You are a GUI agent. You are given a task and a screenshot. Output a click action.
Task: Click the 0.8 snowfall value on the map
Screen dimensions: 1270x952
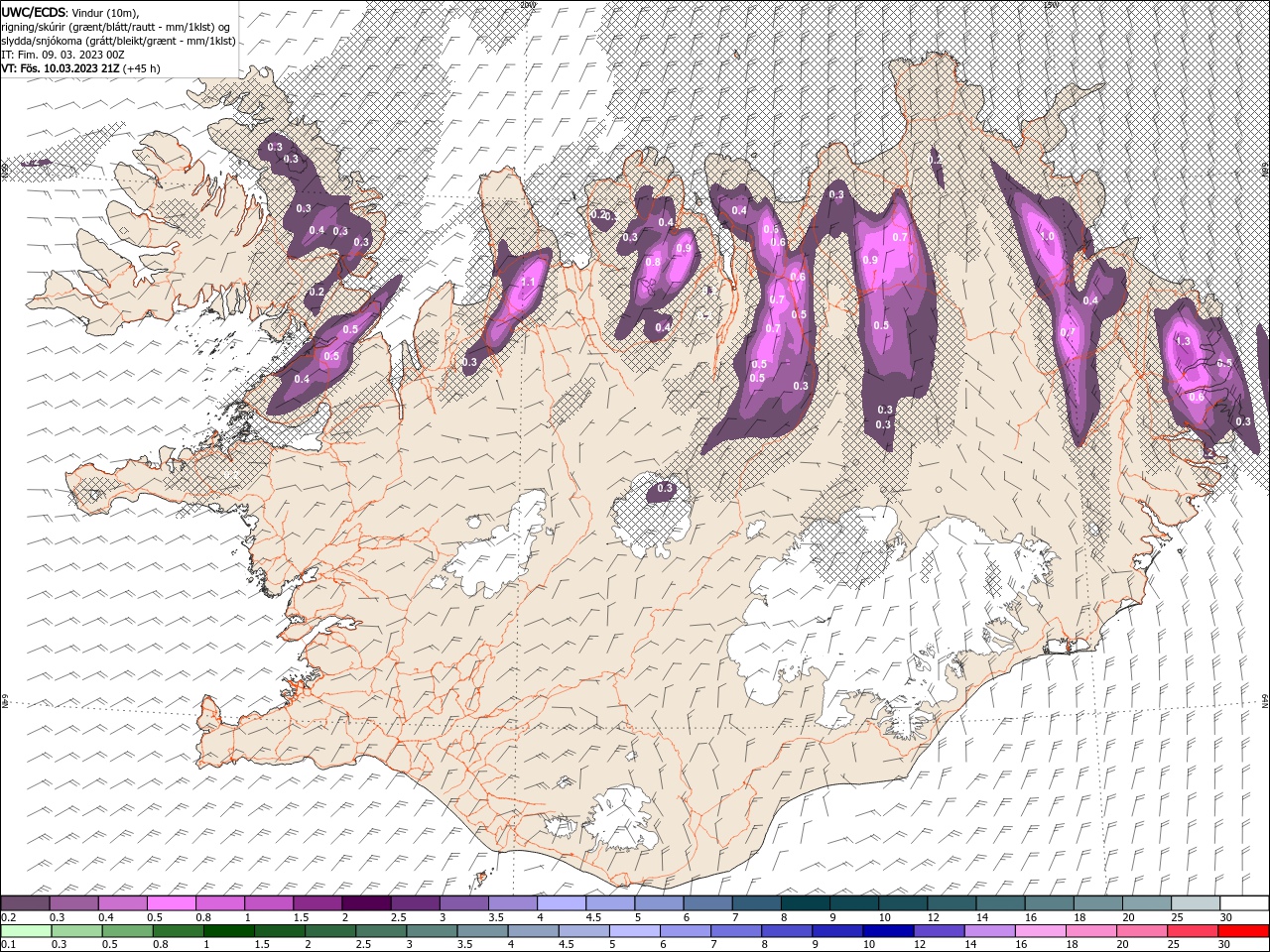coord(653,263)
